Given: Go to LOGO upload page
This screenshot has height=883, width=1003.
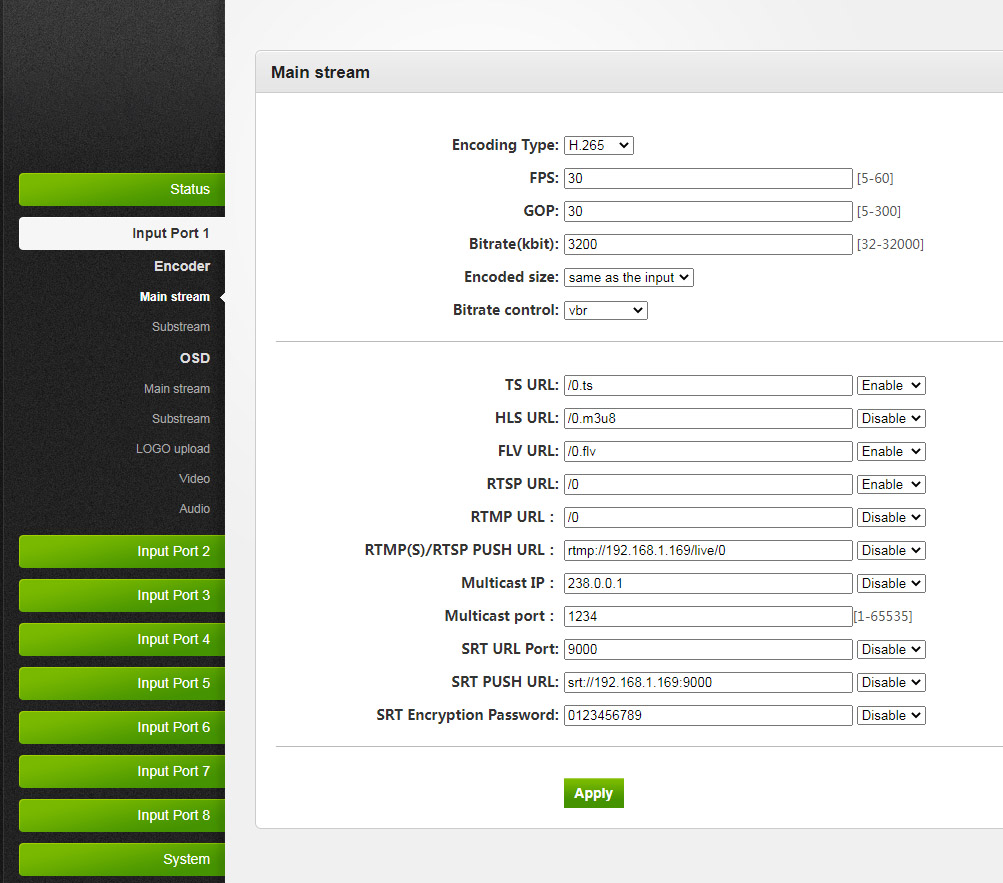Looking at the screenshot, I should click(173, 449).
